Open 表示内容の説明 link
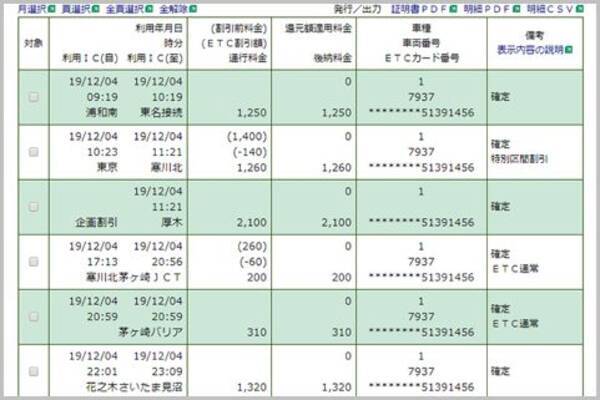 [530, 50]
